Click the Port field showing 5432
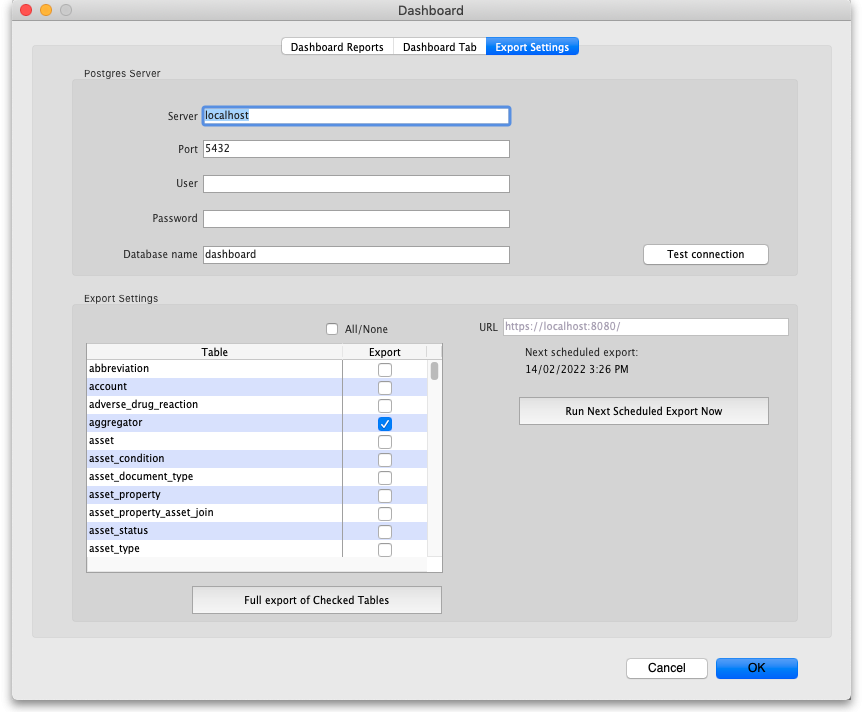Screen dimensions: 863x712 (356, 149)
